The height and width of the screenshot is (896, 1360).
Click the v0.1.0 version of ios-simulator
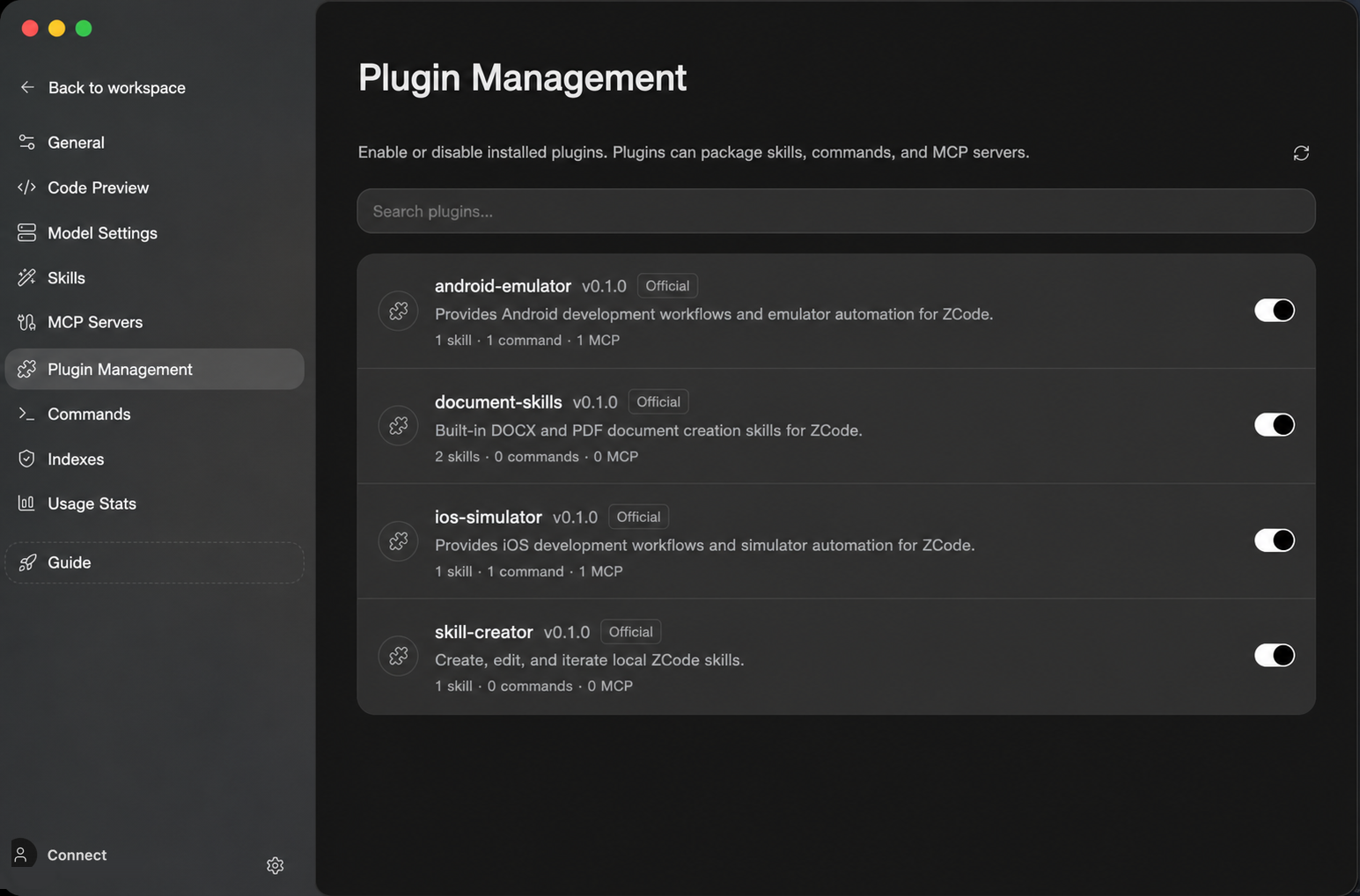coord(575,518)
